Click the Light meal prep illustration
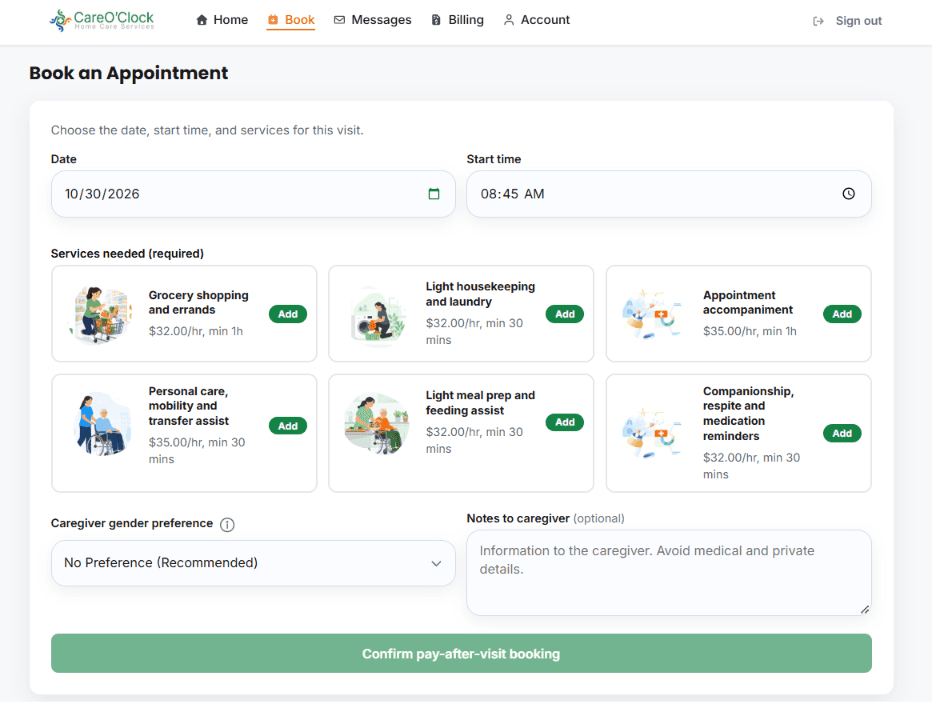Viewport: 932px width, 702px height. [377, 423]
